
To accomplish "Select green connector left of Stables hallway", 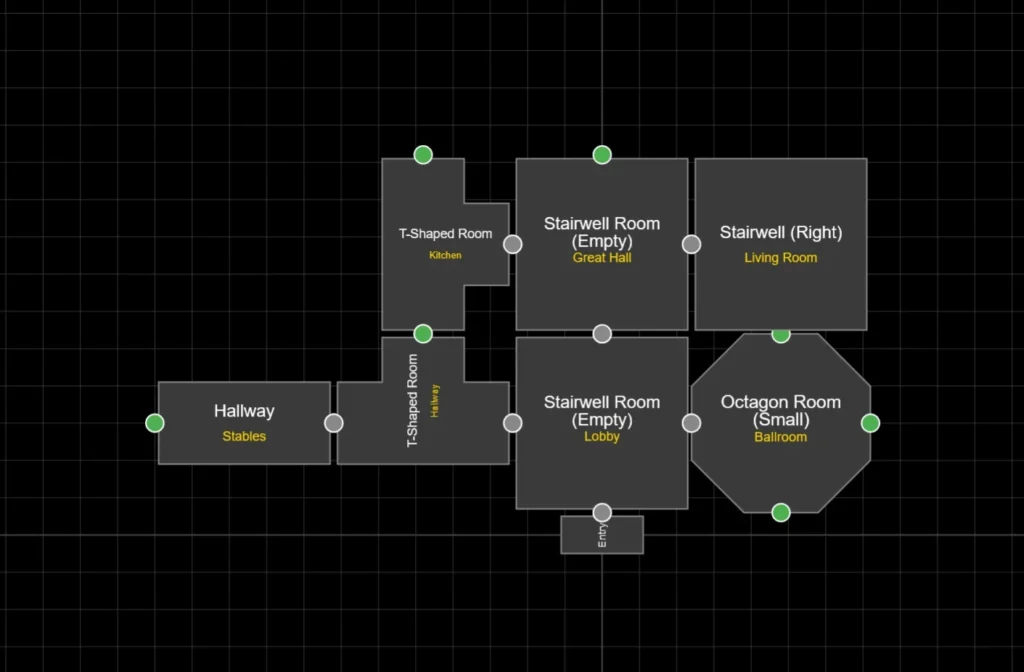I will coord(154,423).
